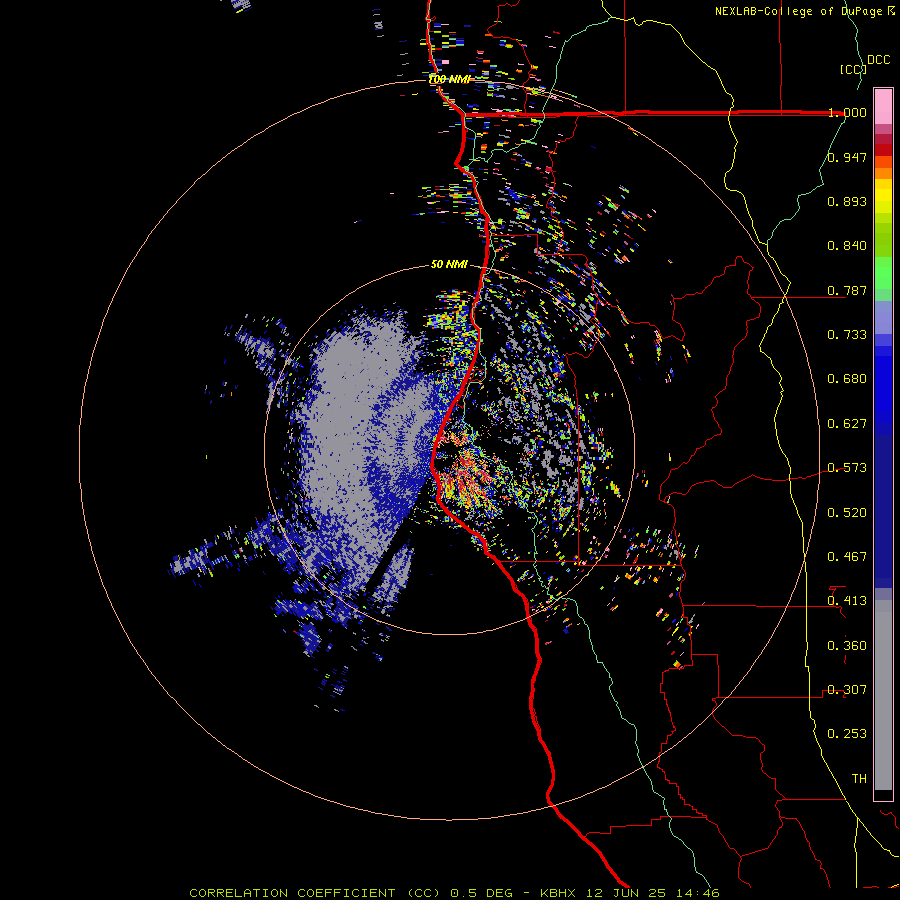Pick the gray color bar segment

pos(883,701)
